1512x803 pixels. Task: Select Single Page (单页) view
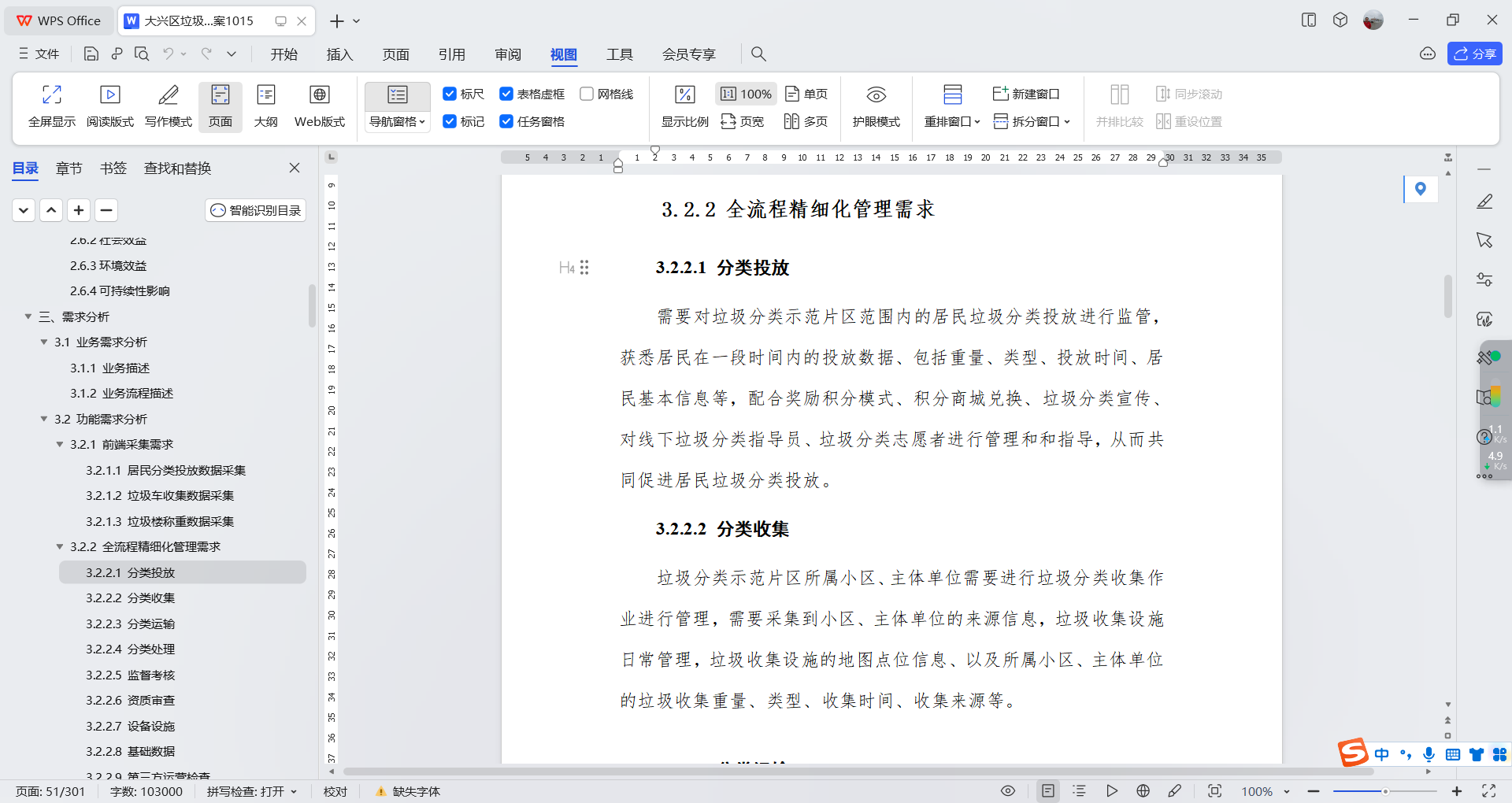807,94
